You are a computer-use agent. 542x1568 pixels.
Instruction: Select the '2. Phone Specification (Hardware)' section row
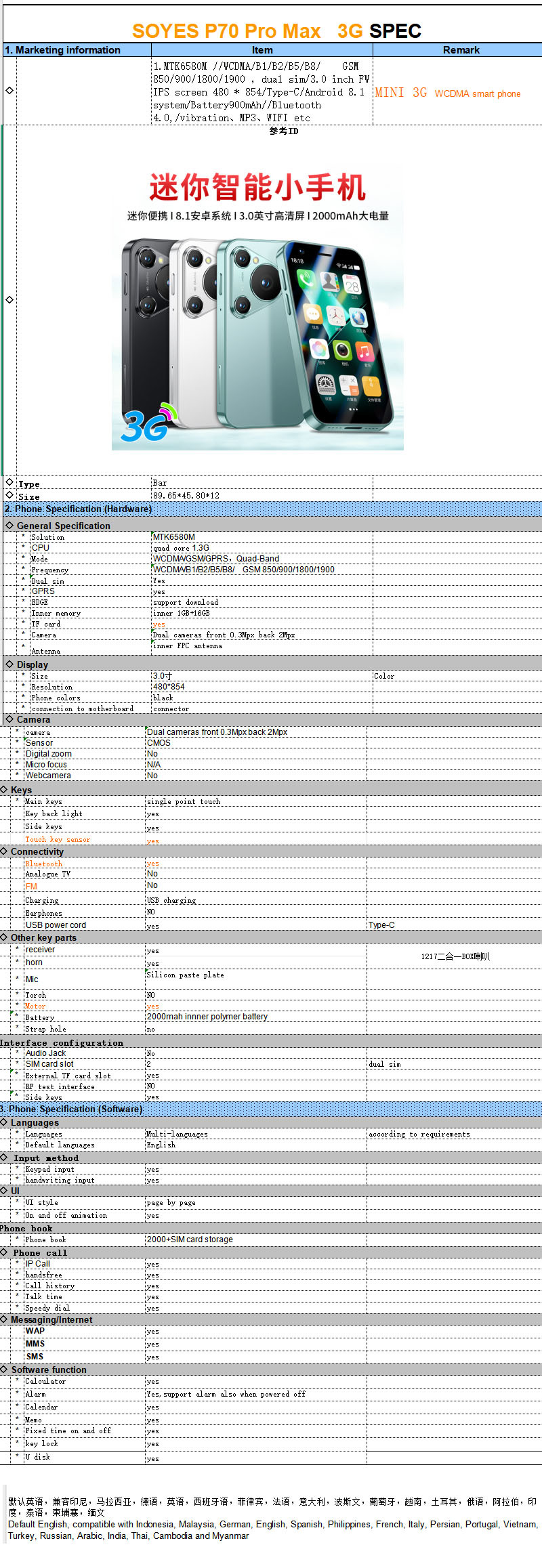pos(272,509)
